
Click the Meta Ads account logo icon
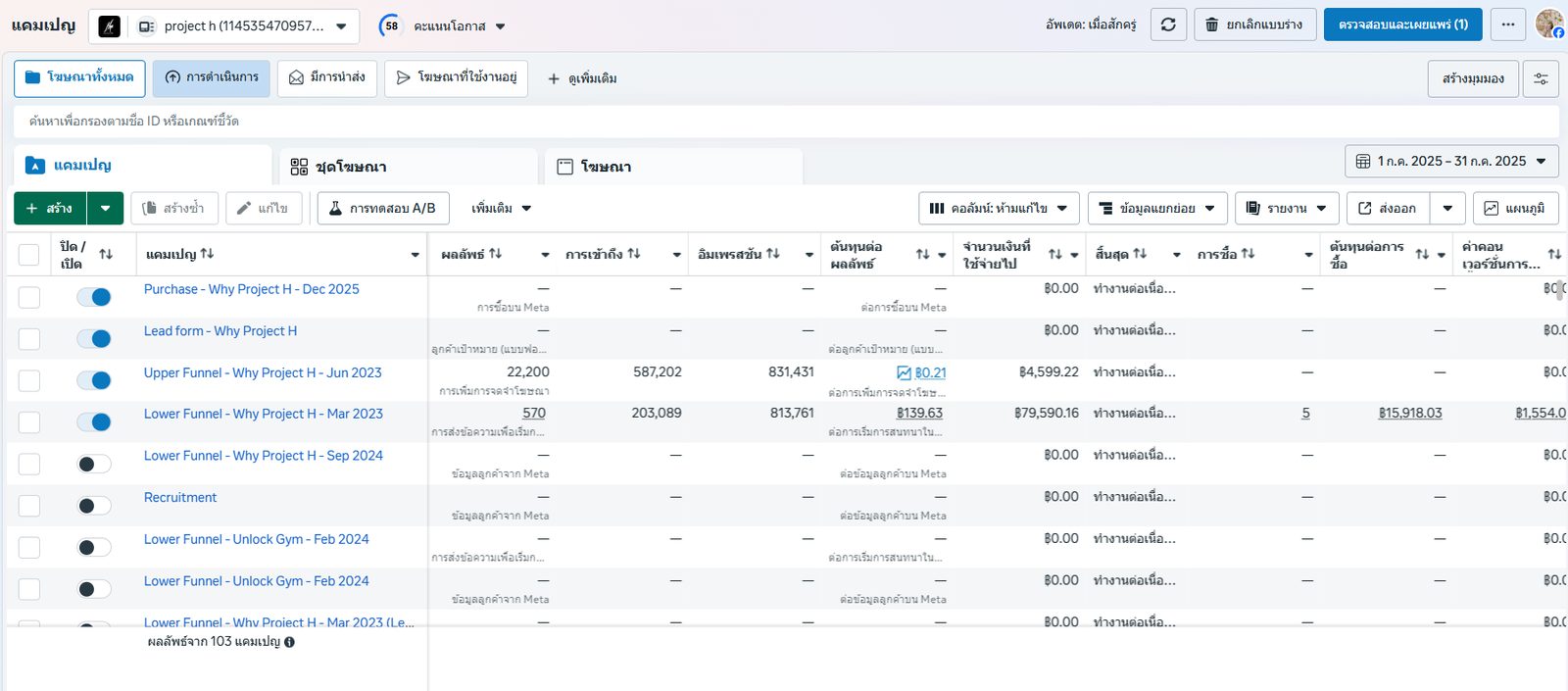(110, 26)
